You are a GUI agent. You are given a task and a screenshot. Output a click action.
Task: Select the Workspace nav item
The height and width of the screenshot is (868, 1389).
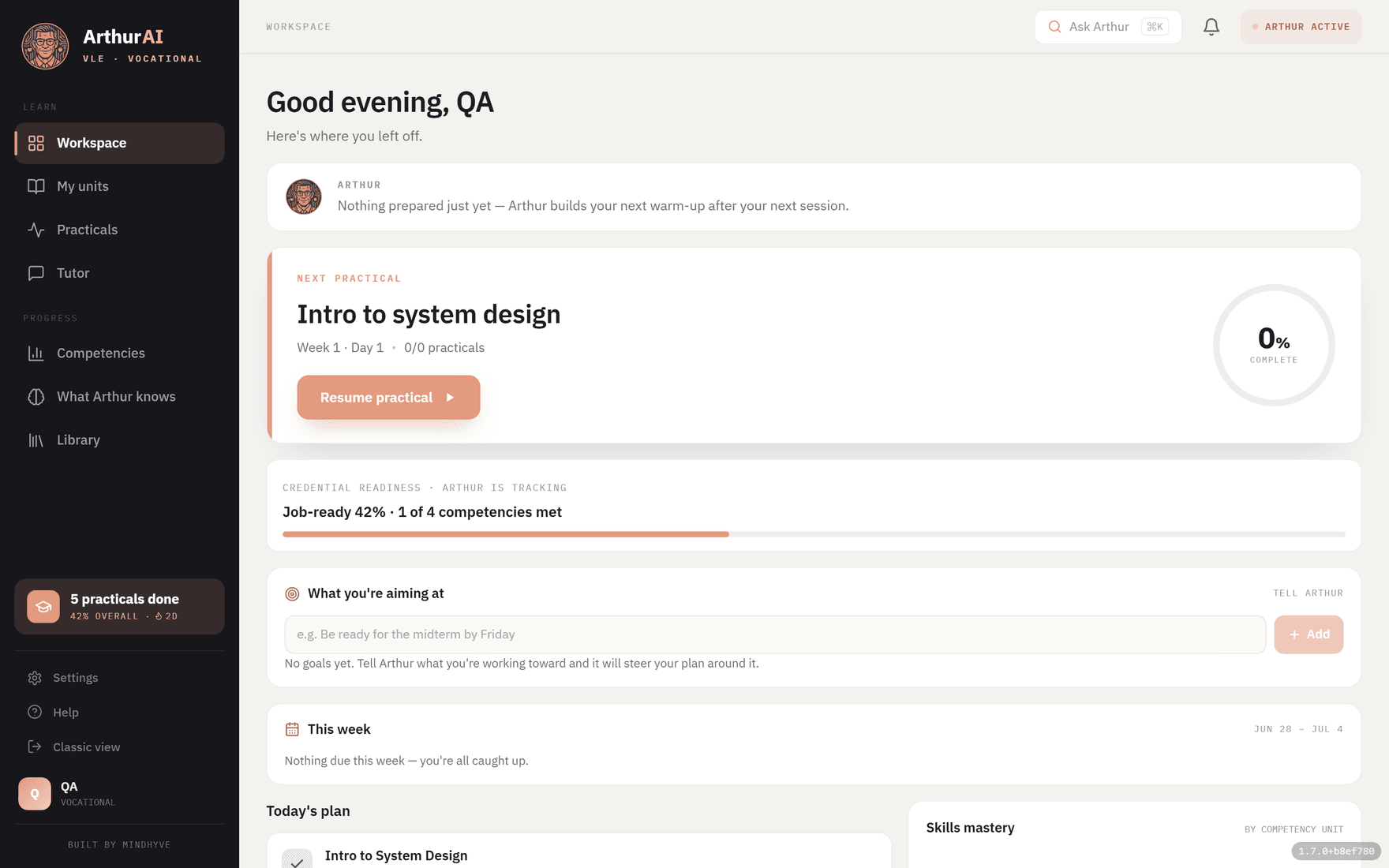119,143
